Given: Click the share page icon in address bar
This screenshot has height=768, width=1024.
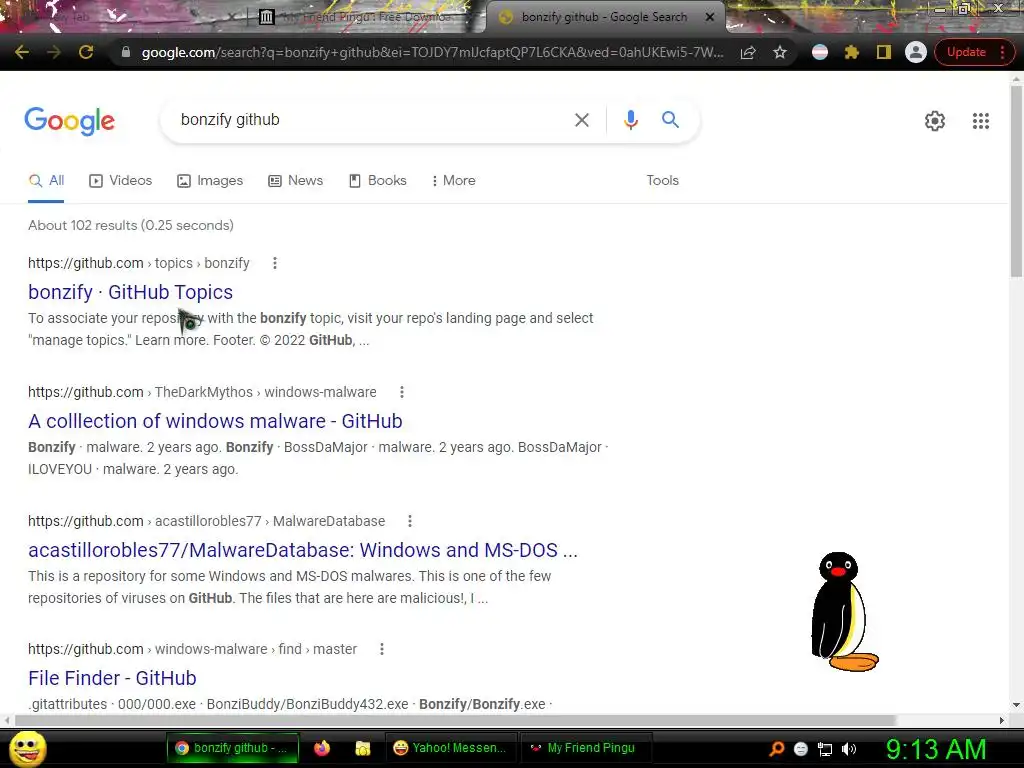Looking at the screenshot, I should (x=748, y=52).
